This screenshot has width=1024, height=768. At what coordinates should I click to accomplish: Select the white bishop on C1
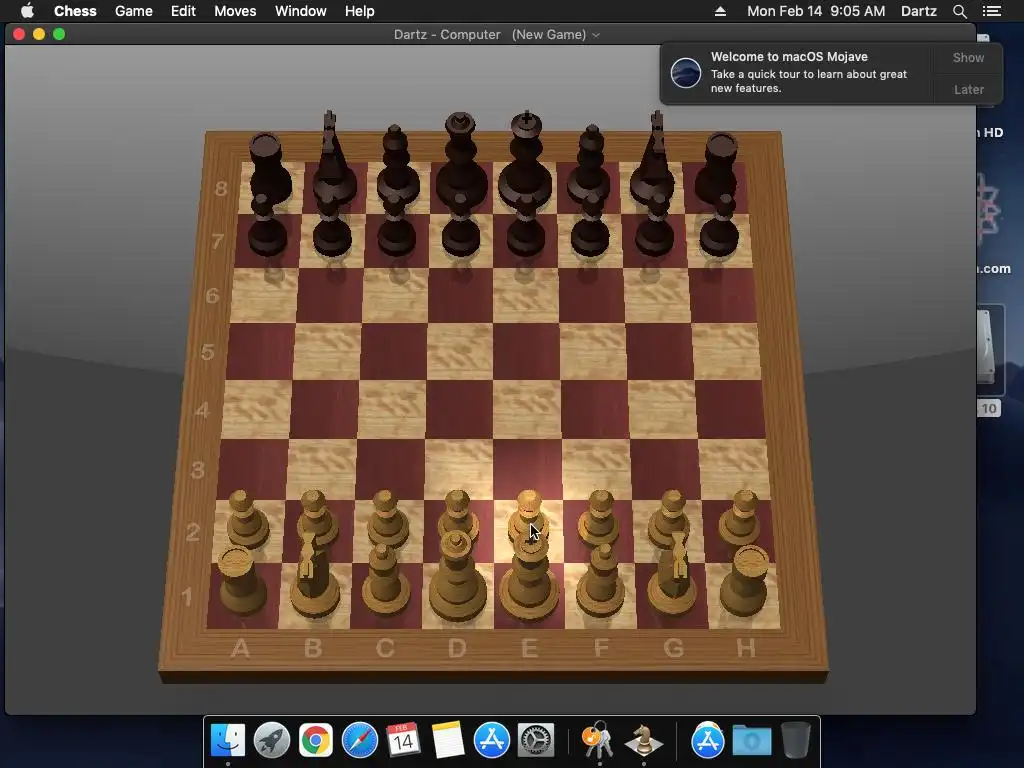pos(386,580)
